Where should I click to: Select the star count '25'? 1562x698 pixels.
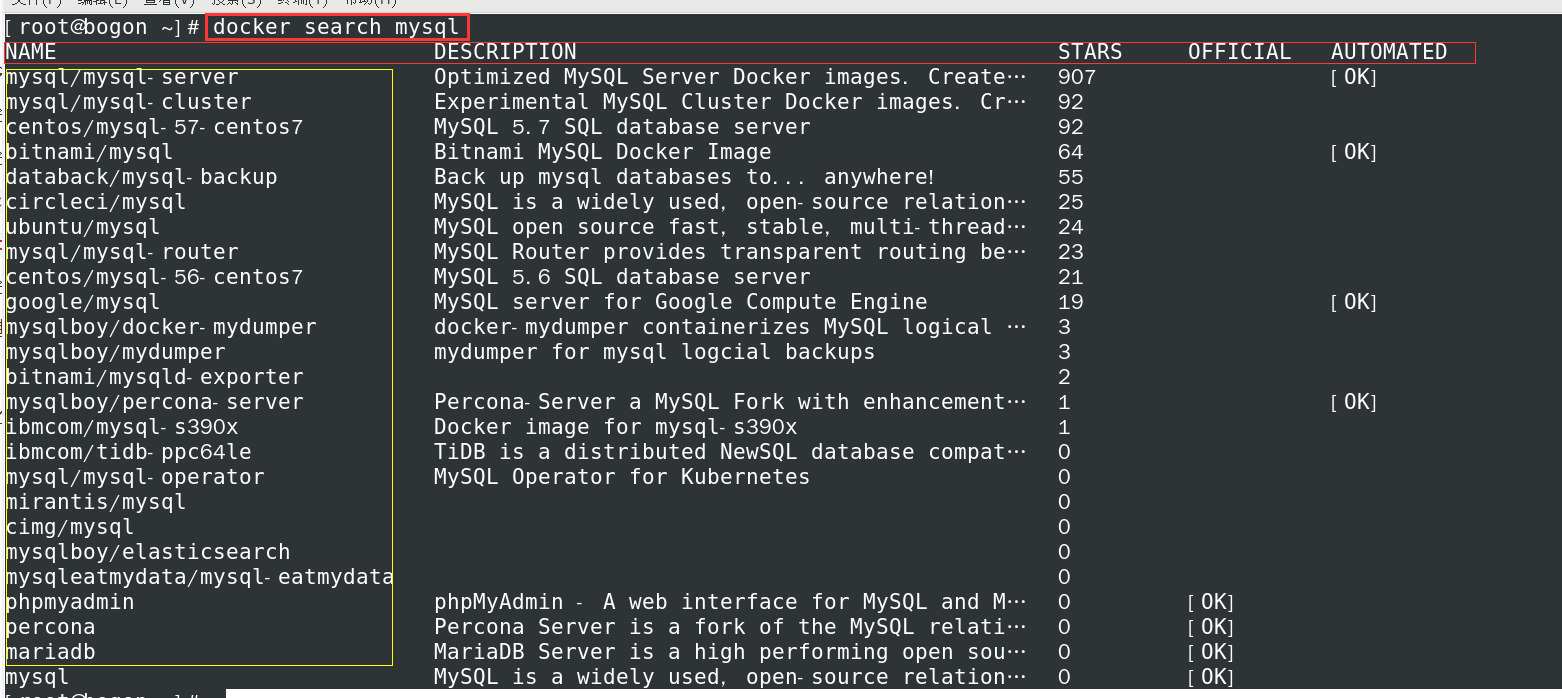pos(1071,202)
